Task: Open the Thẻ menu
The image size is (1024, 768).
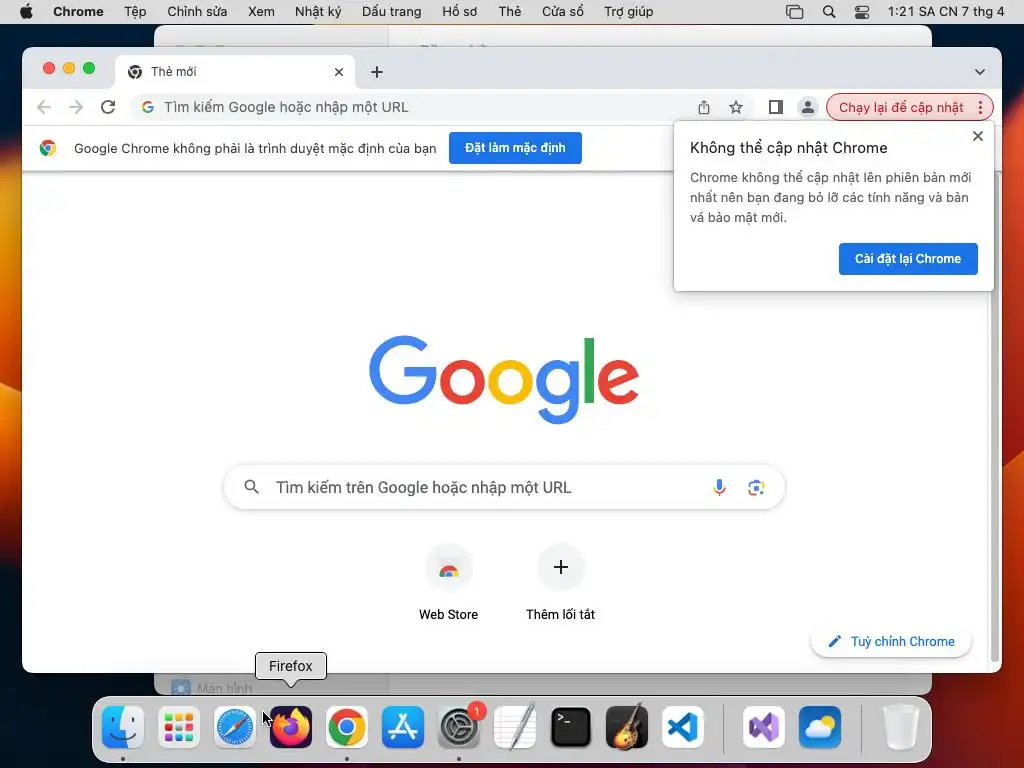Action: [510, 12]
